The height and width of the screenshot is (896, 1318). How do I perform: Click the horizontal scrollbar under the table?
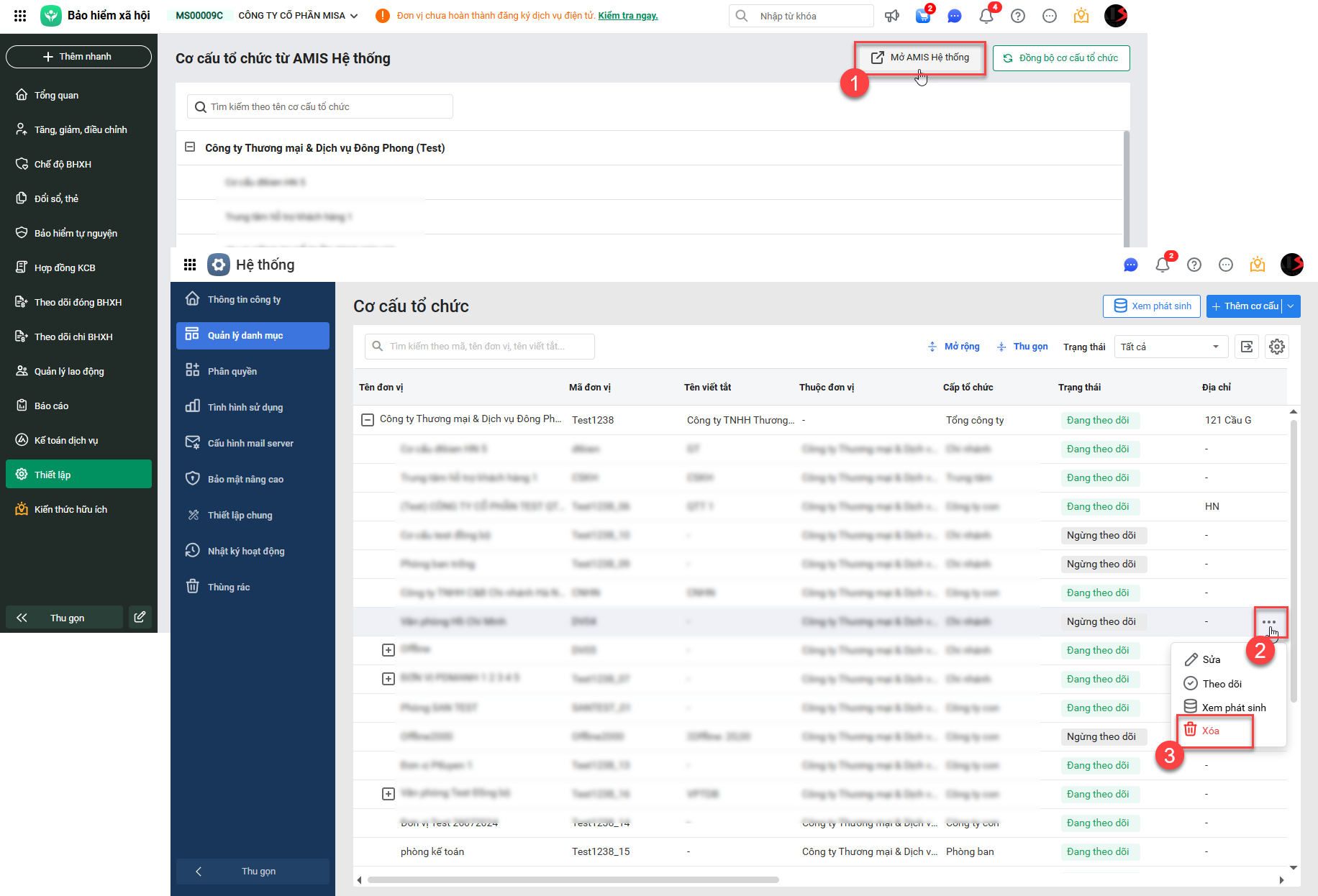pyautogui.click(x=573, y=879)
